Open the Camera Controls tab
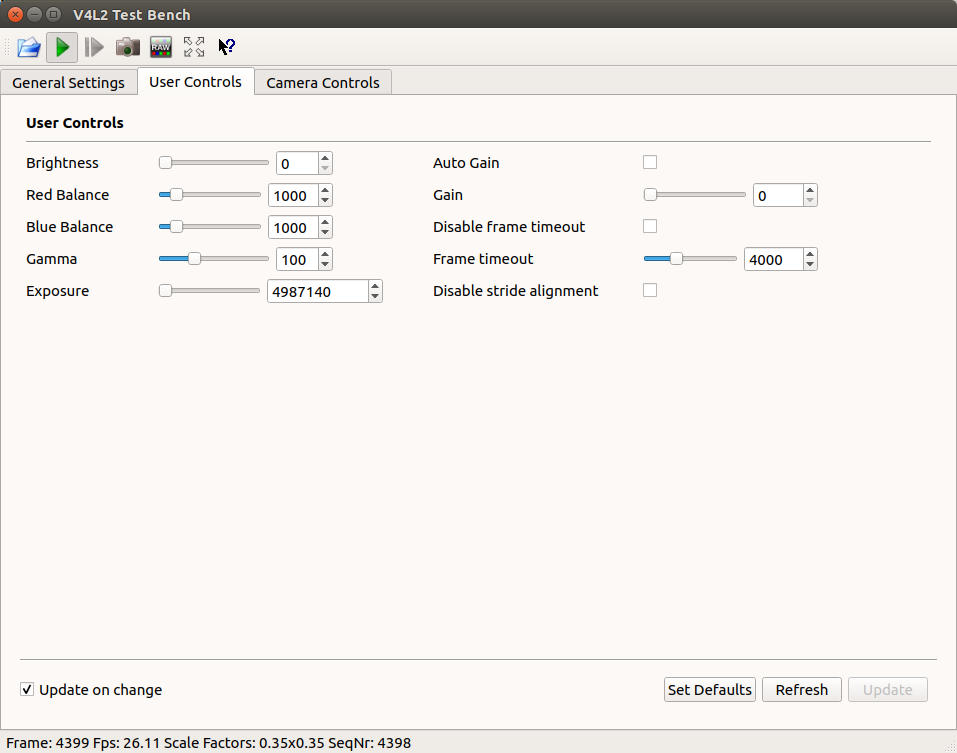 pos(323,82)
